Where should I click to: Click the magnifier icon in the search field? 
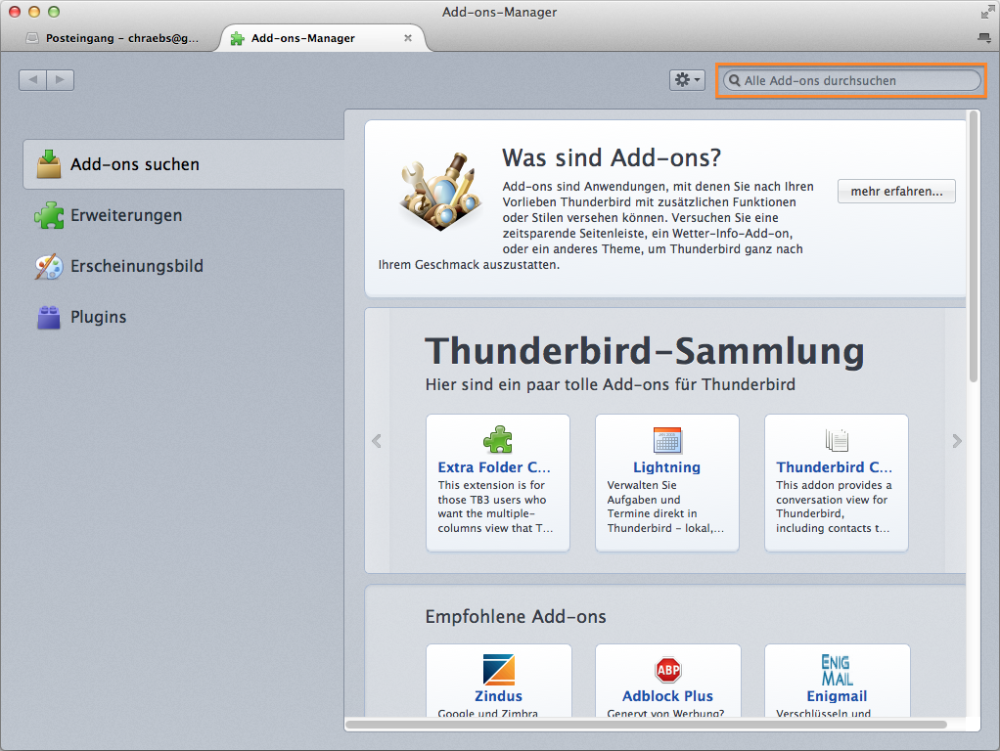coord(735,80)
